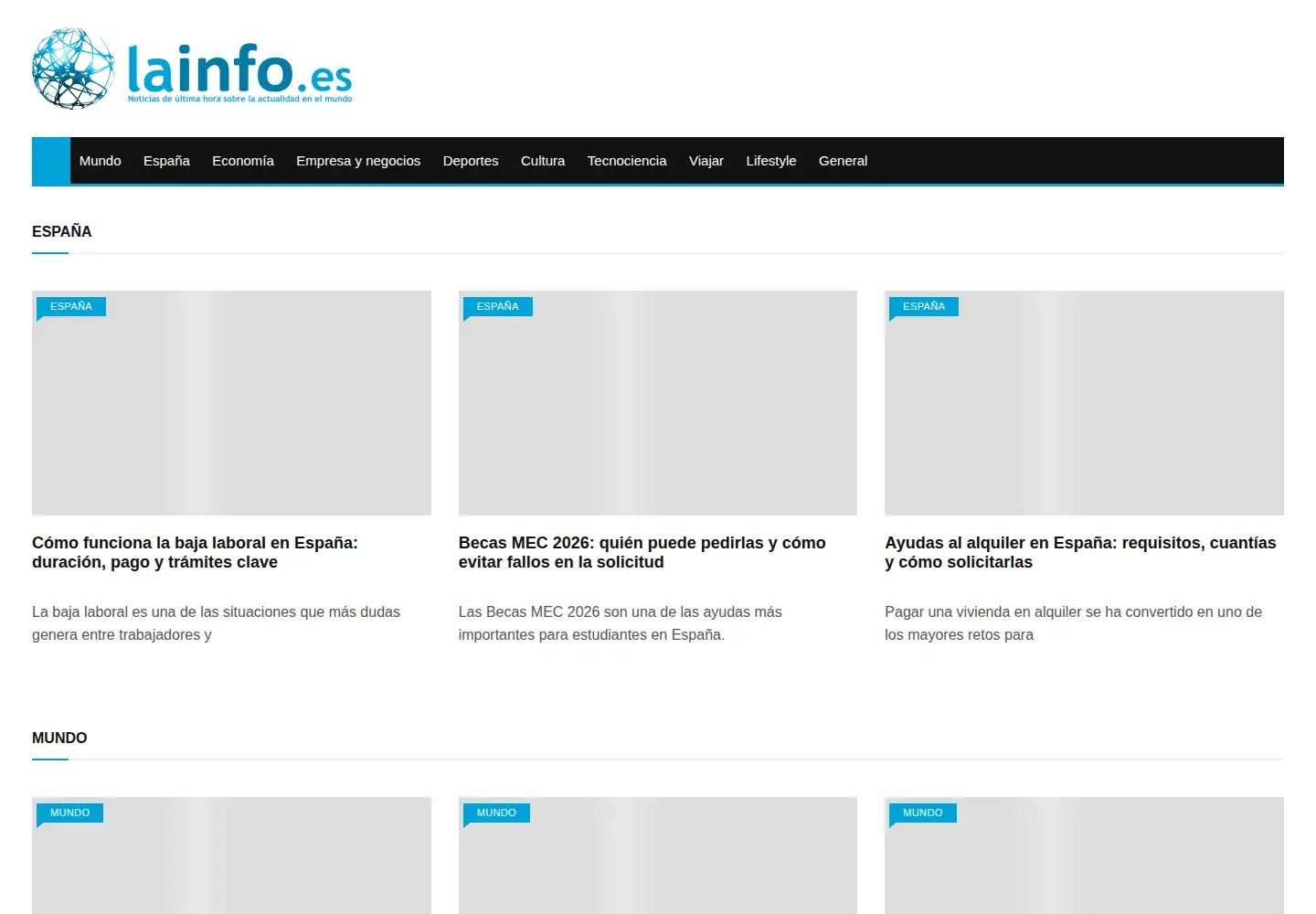Click the blue home square in the navbar
Viewport: 1316px width, 914px height.
pos(51,161)
